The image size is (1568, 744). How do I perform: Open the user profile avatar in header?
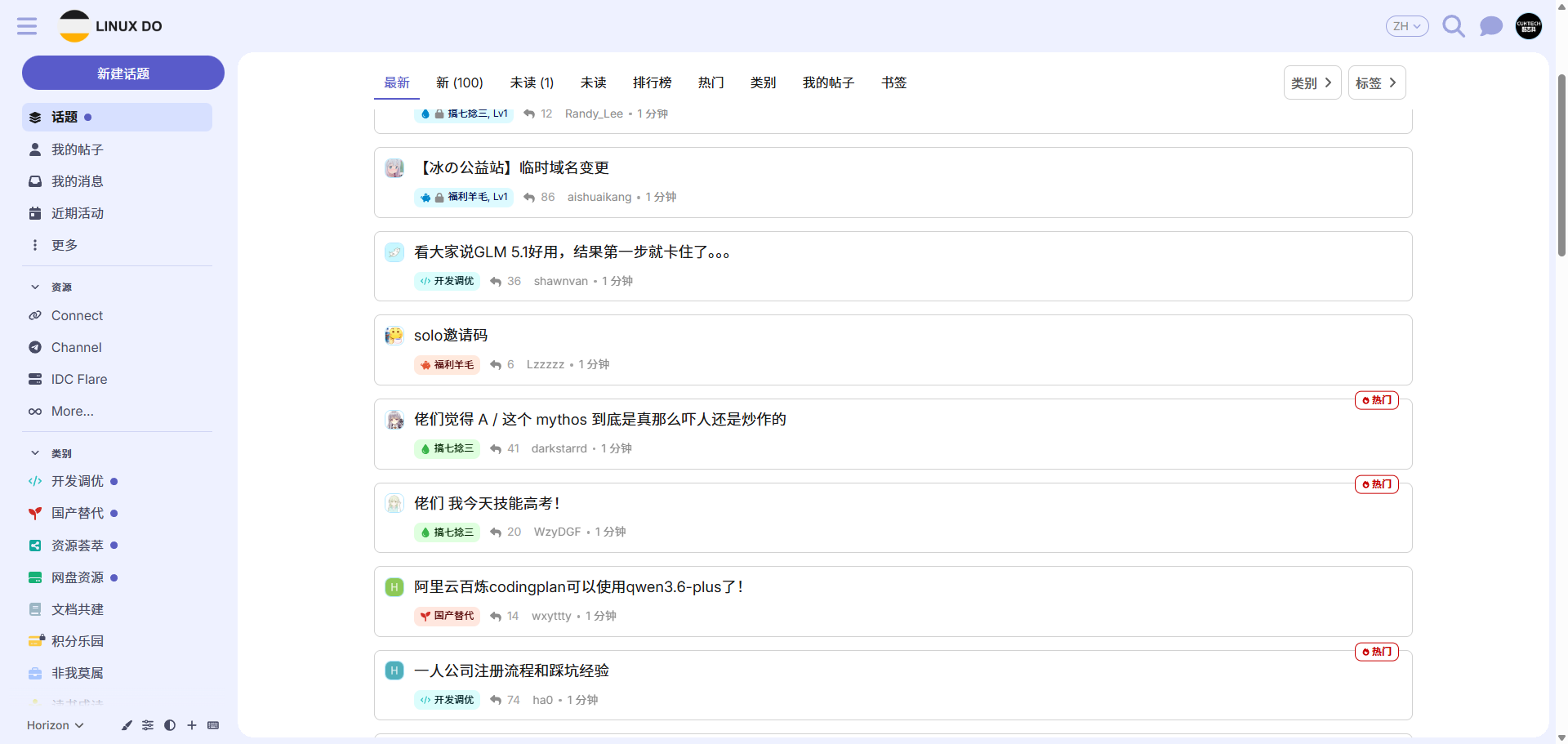click(1529, 26)
